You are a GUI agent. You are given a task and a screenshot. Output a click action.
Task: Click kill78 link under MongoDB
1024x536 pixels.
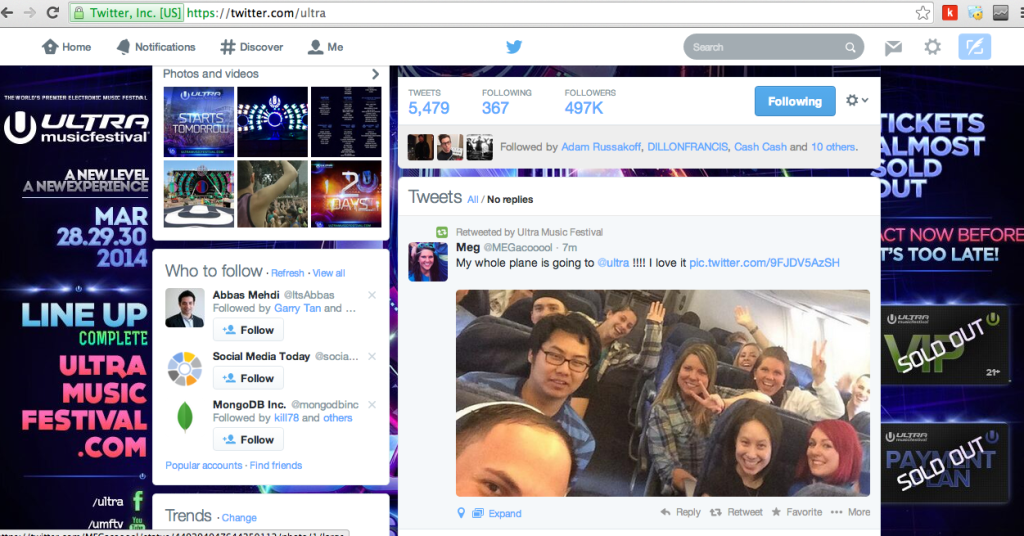286,418
